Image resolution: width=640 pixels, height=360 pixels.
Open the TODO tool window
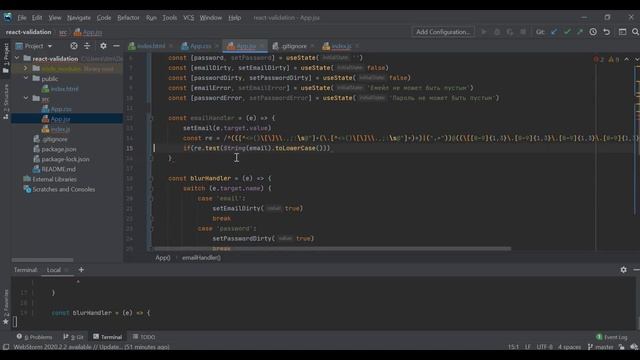pos(144,337)
